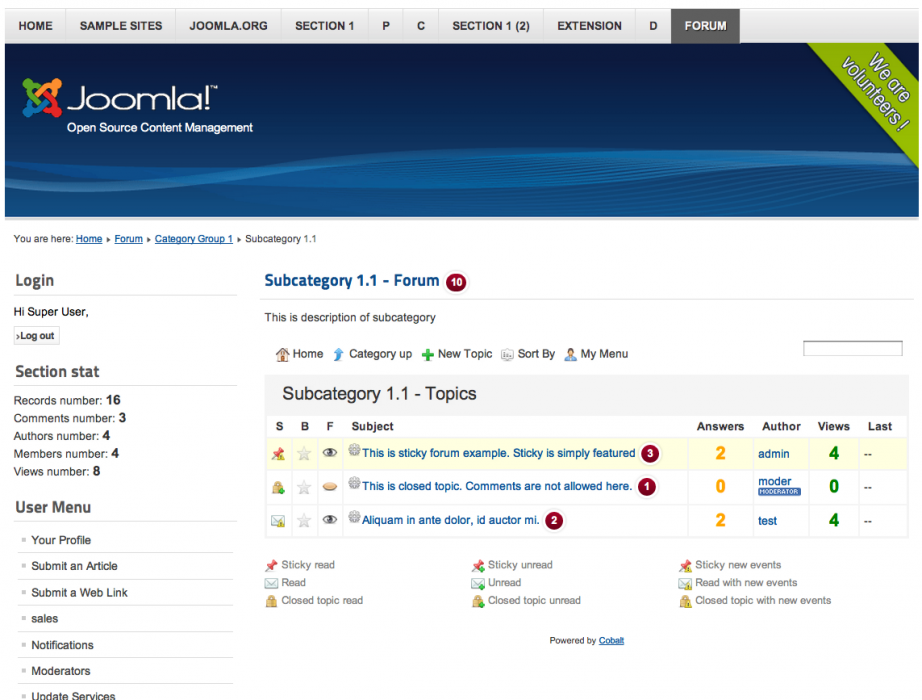Click the envelope status icon of Aliquam topic
The width and height of the screenshot is (922, 700).
coord(278,521)
